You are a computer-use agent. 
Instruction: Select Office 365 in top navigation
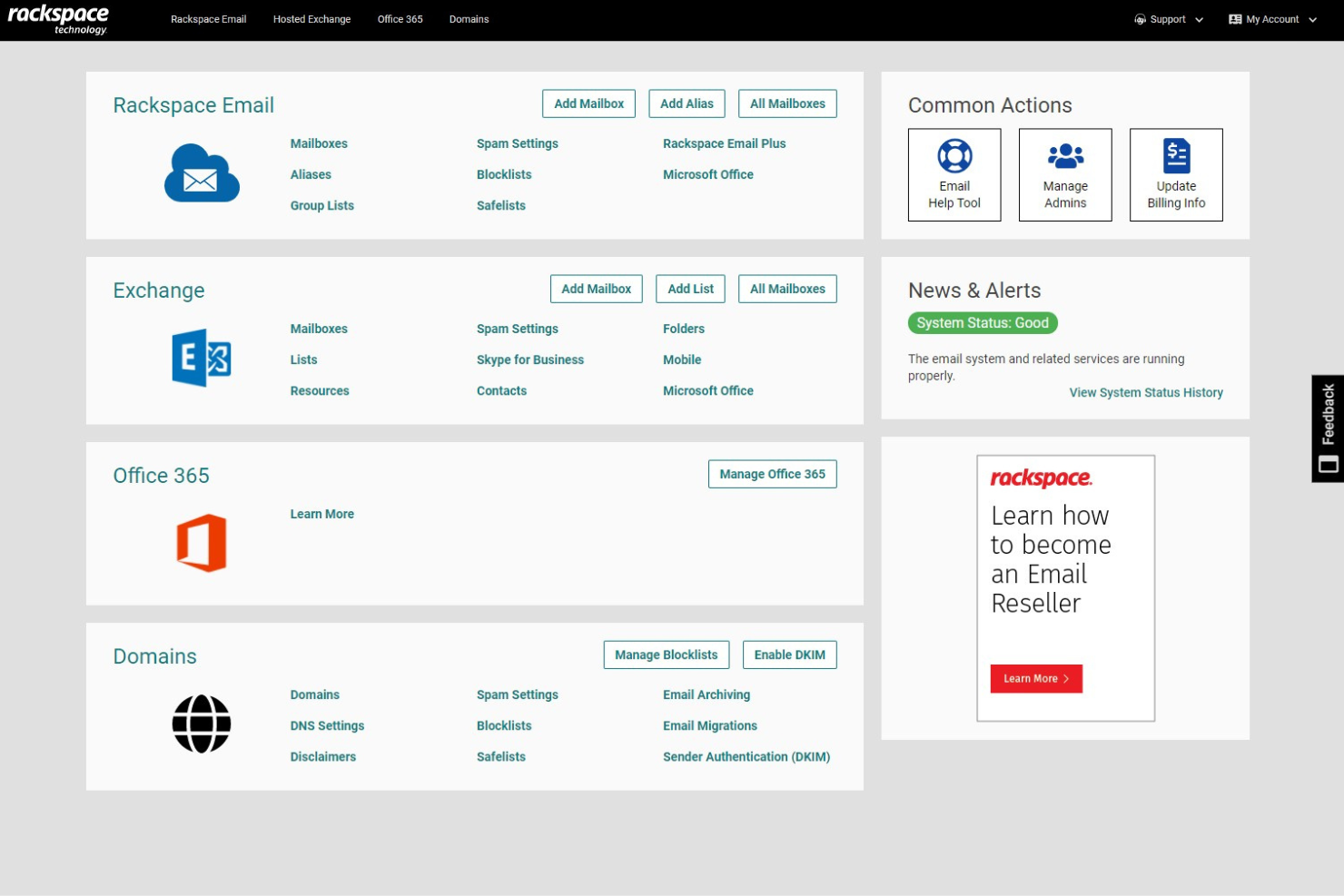(x=400, y=19)
